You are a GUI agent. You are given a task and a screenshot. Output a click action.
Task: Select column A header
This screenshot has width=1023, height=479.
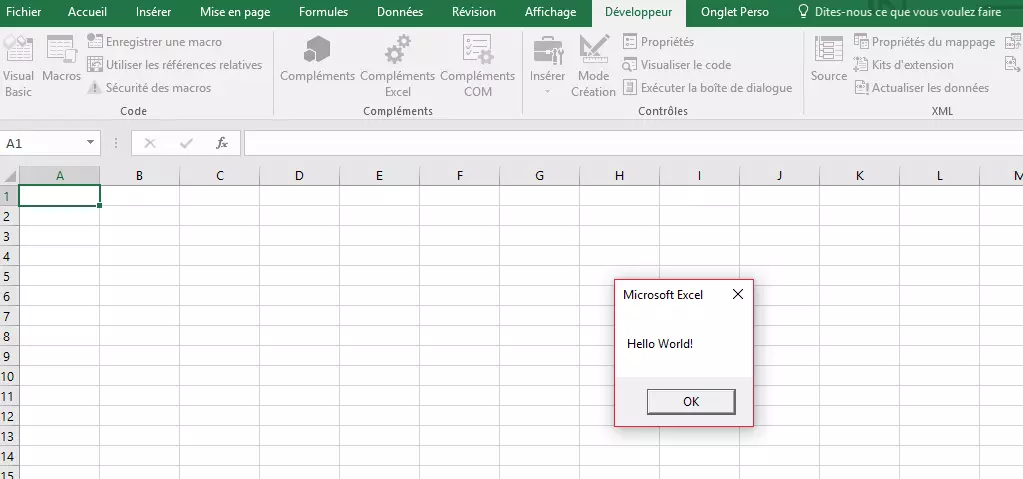pyautogui.click(x=59, y=176)
